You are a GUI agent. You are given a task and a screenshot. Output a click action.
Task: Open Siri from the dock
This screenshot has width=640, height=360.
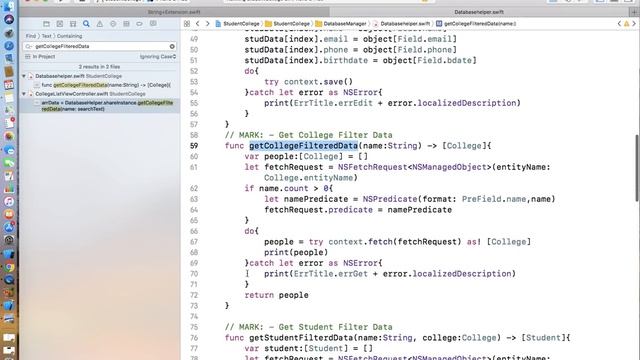click(x=9, y=19)
